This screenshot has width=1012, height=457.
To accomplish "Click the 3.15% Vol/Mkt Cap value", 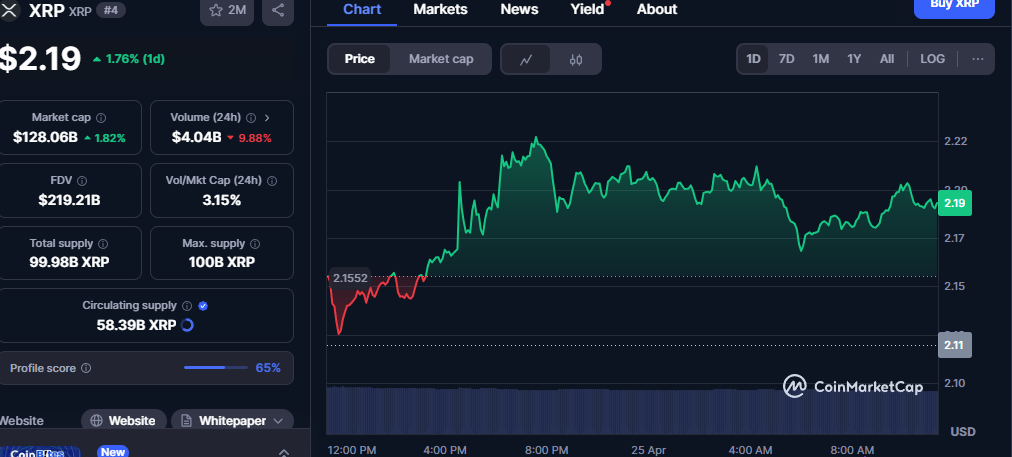I will coord(221,200).
